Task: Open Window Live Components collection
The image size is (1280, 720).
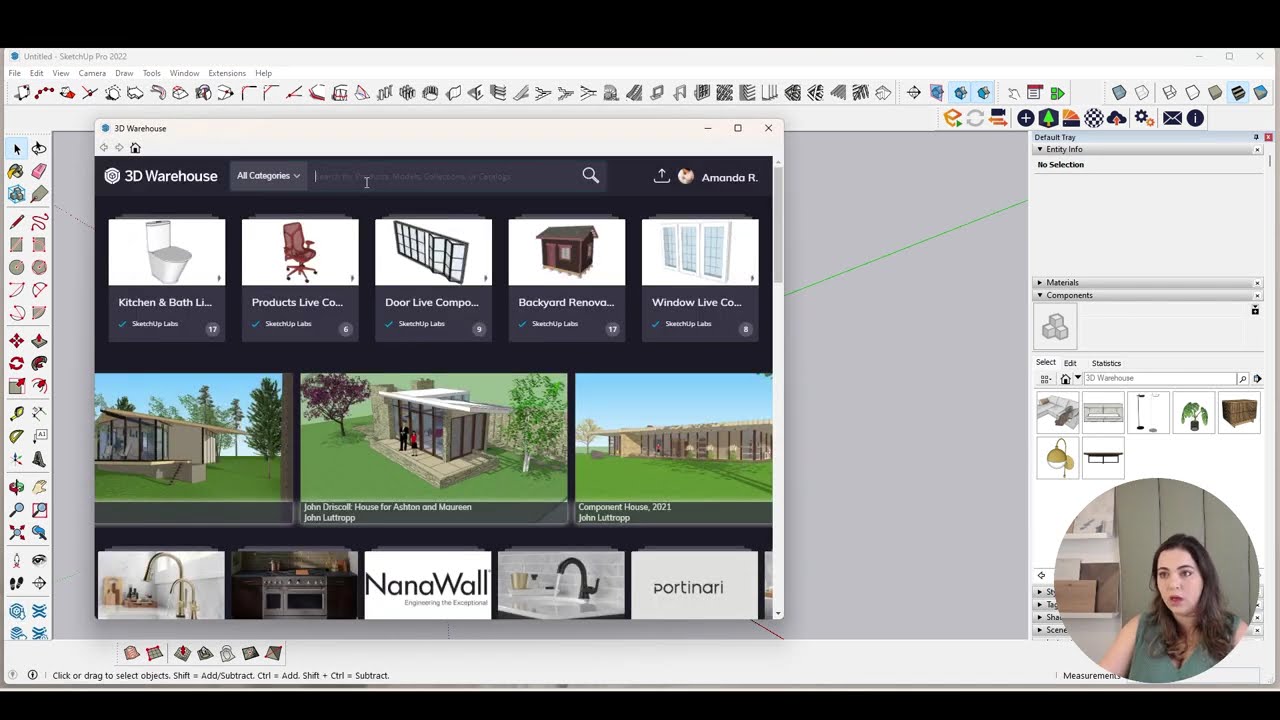Action: click(699, 278)
